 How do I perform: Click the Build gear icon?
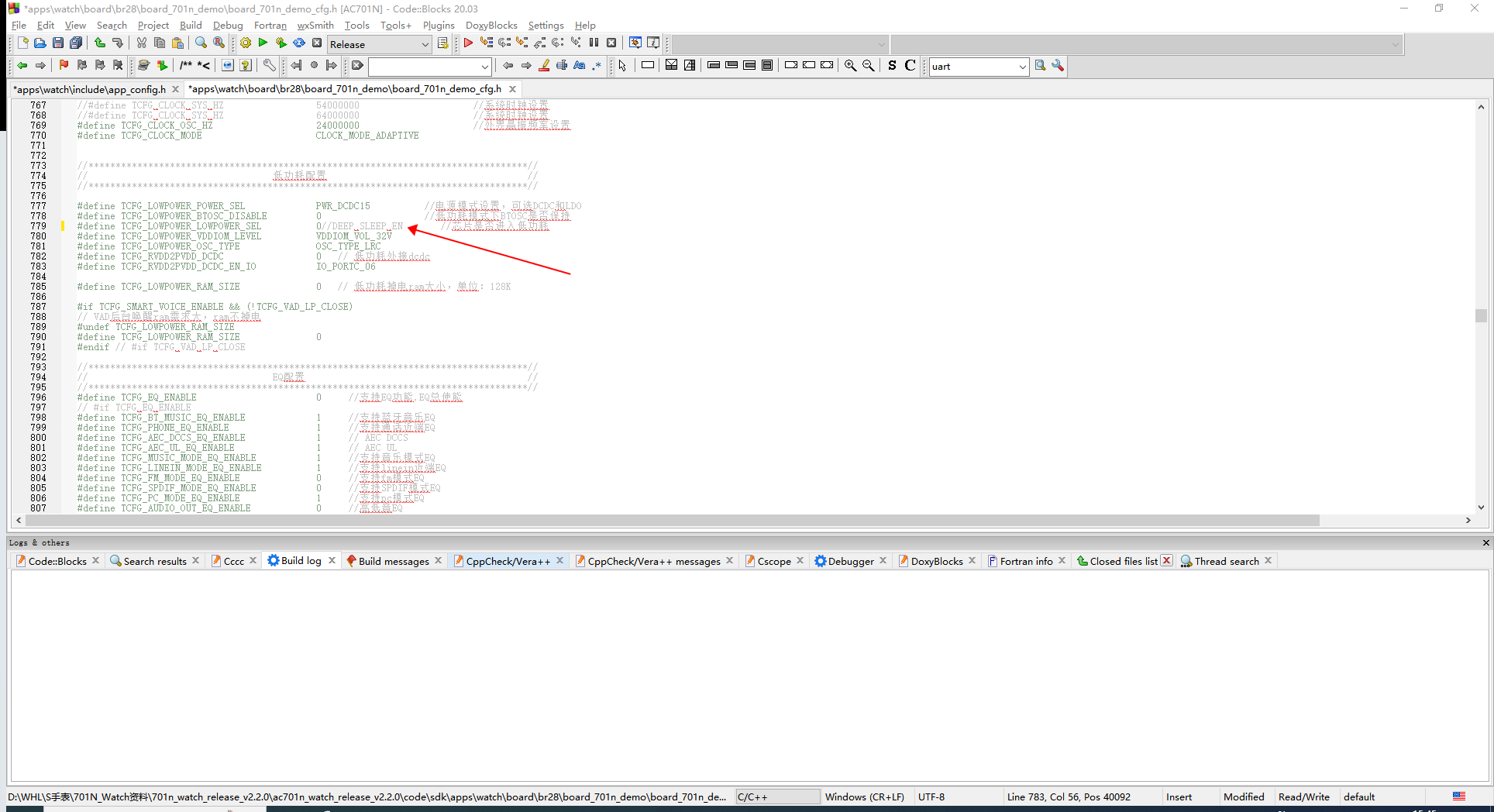(246, 43)
